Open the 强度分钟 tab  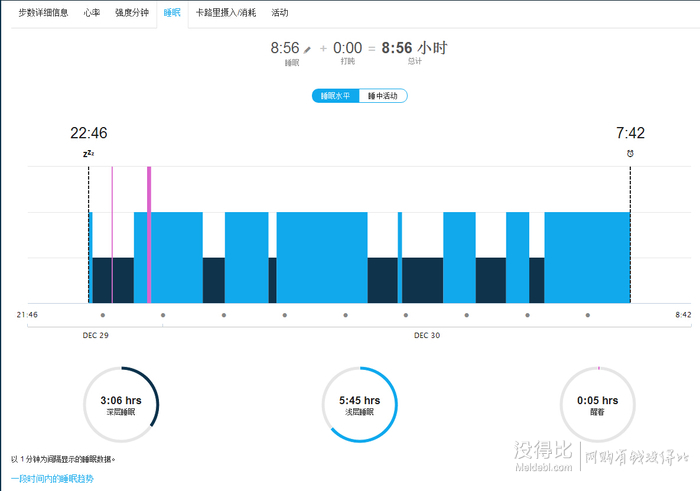tap(132, 13)
